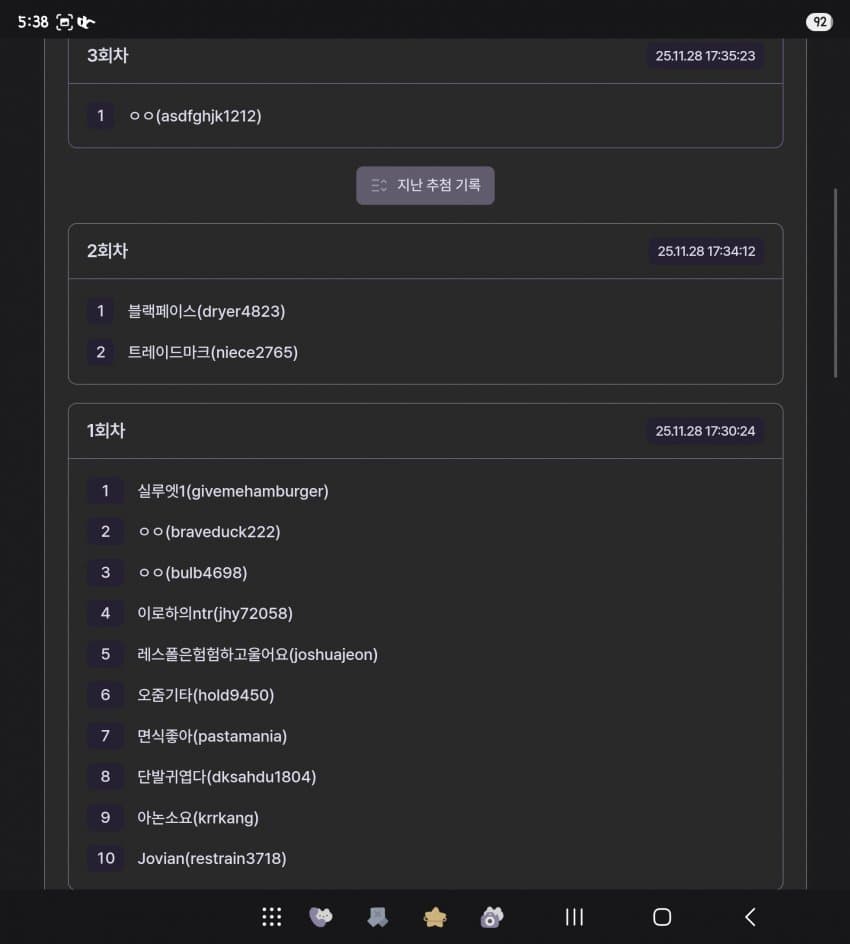Tap the recent apps navigation button
The image size is (850, 944).
click(574, 916)
